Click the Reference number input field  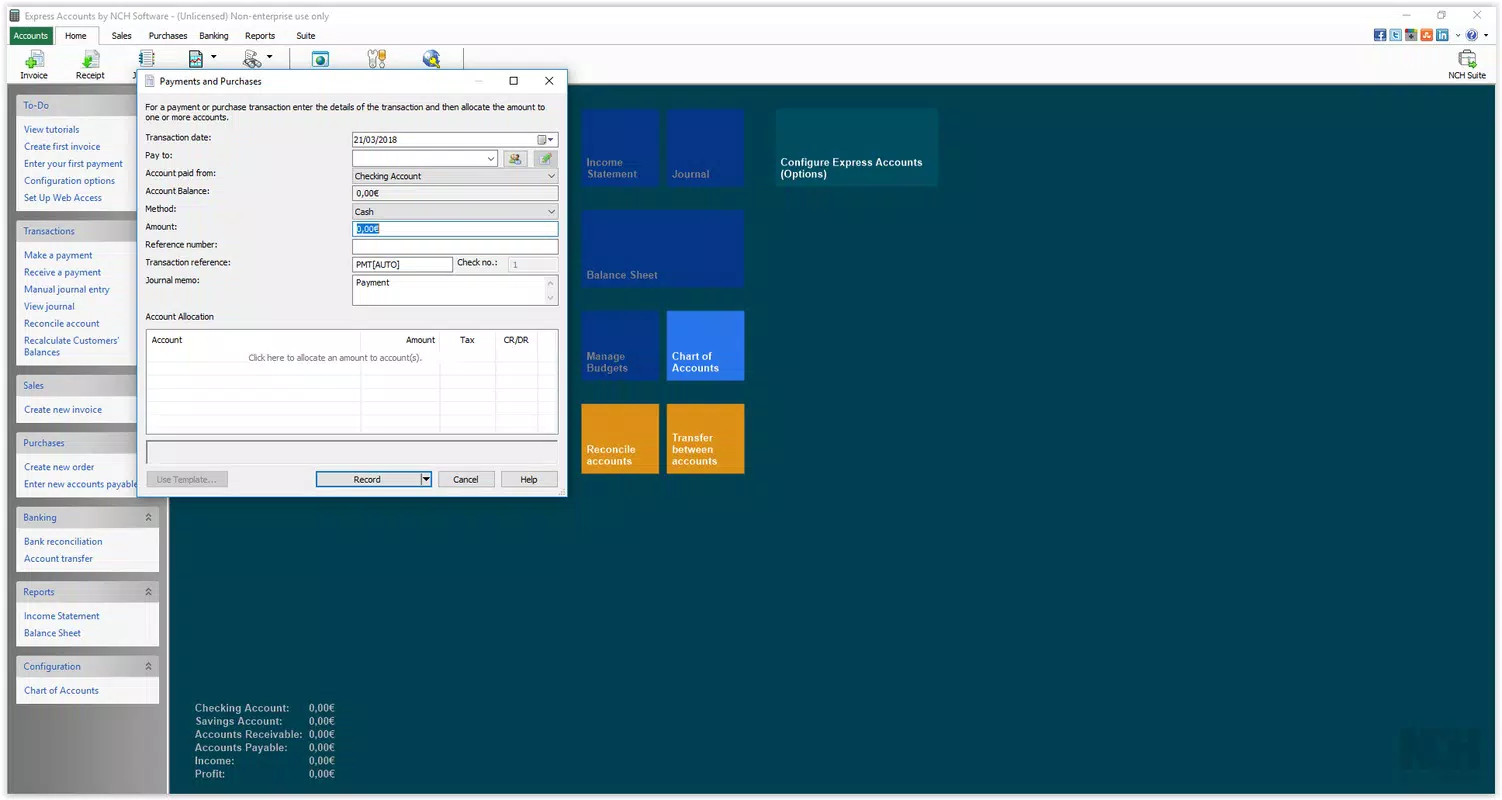point(455,247)
